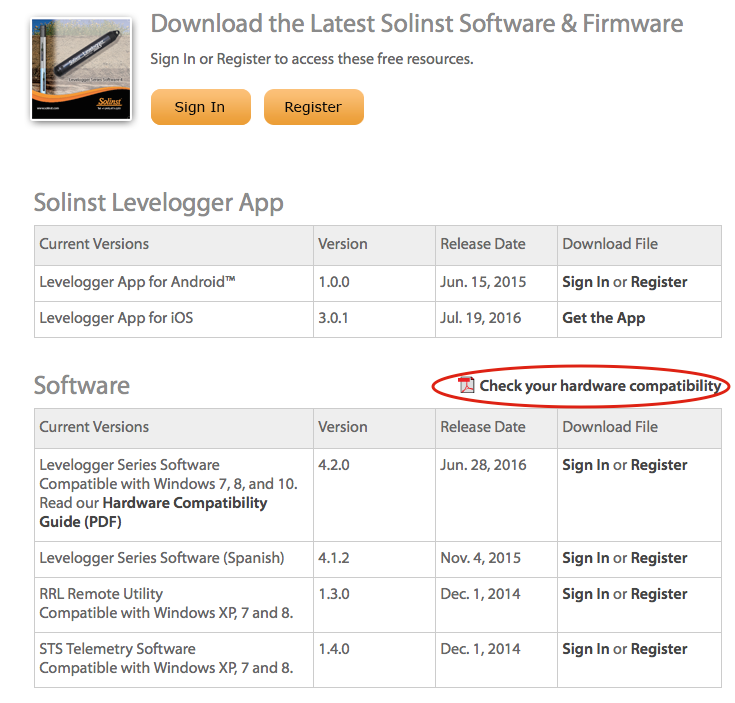735x703 pixels.
Task: Click the Solinst Levelogger App heading
Action: click(158, 203)
